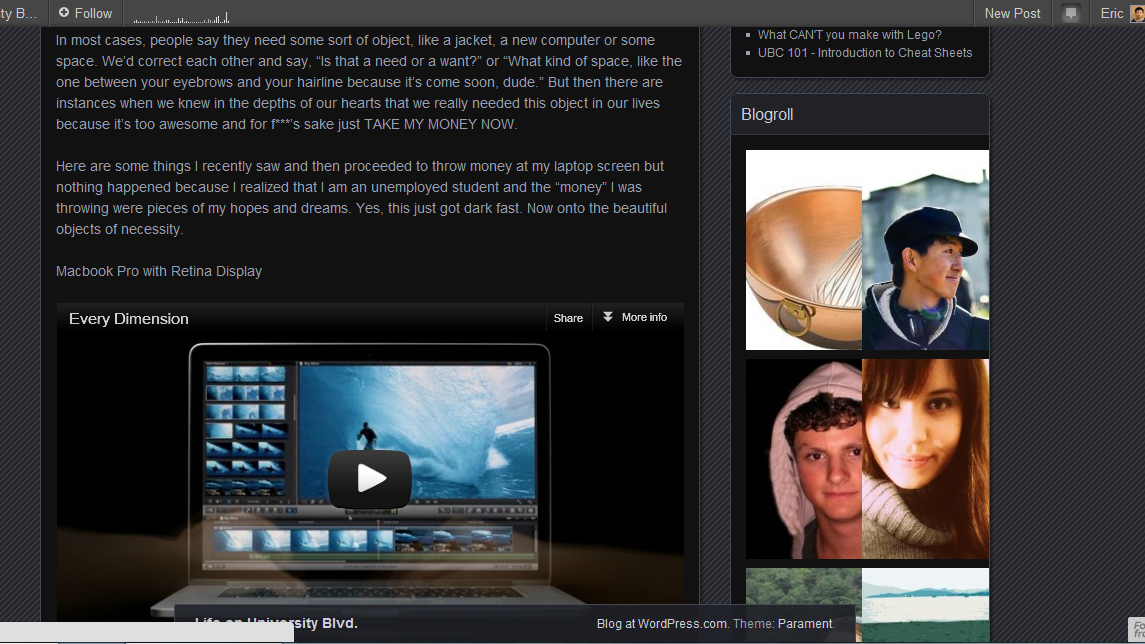The image size is (1145, 644).
Task: Click the Follow plus icon in admin bar
Action: 64,13
